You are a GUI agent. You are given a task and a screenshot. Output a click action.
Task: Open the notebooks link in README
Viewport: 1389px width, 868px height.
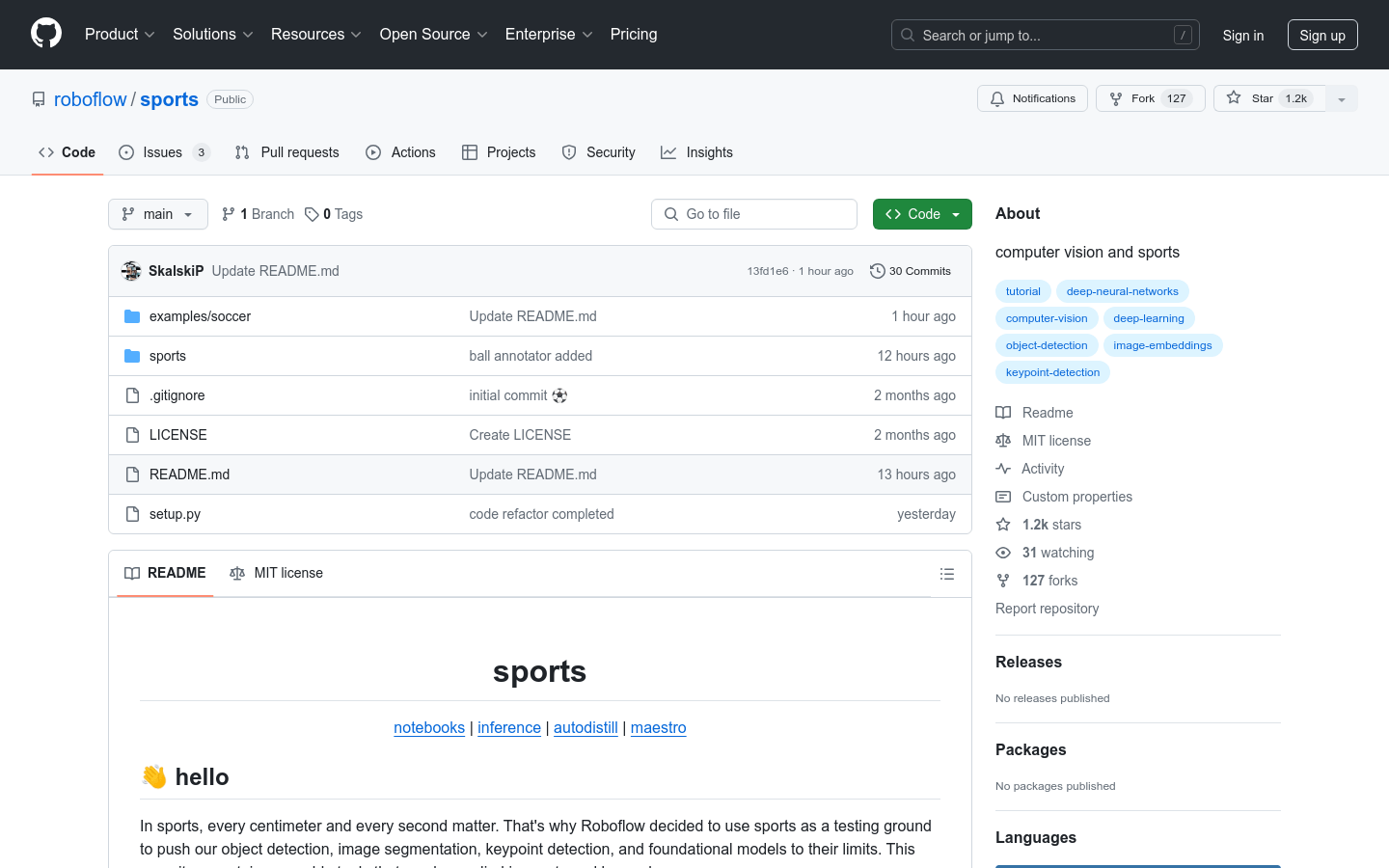[429, 727]
